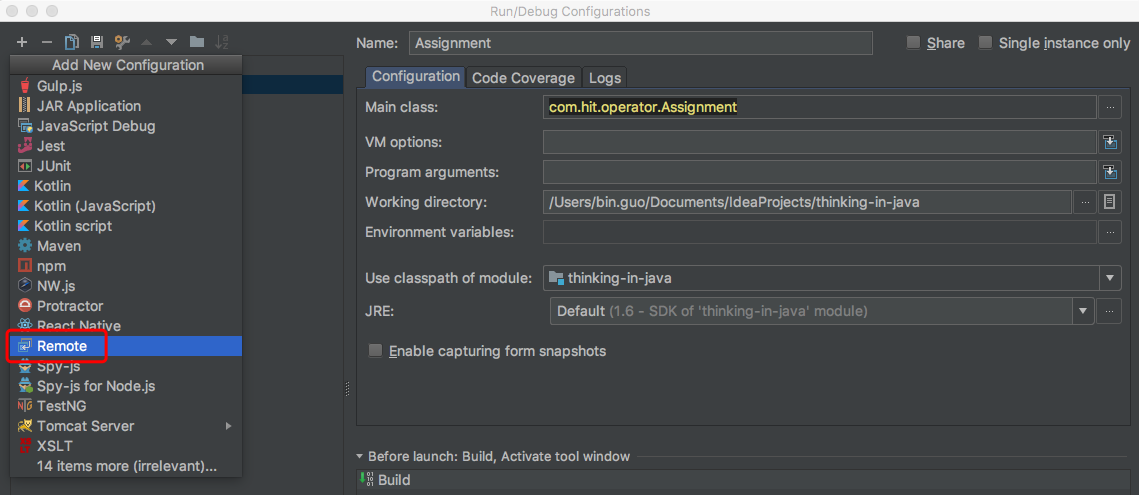Click the plus icon to add configuration
Screen dimensions: 1139x495
point(22,42)
